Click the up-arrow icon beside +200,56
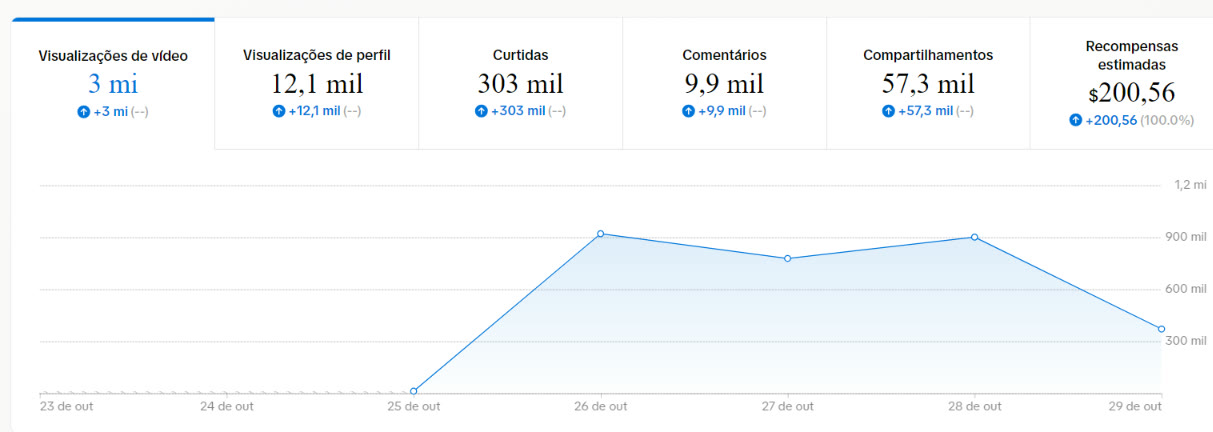1213x432 pixels. (x=1075, y=120)
